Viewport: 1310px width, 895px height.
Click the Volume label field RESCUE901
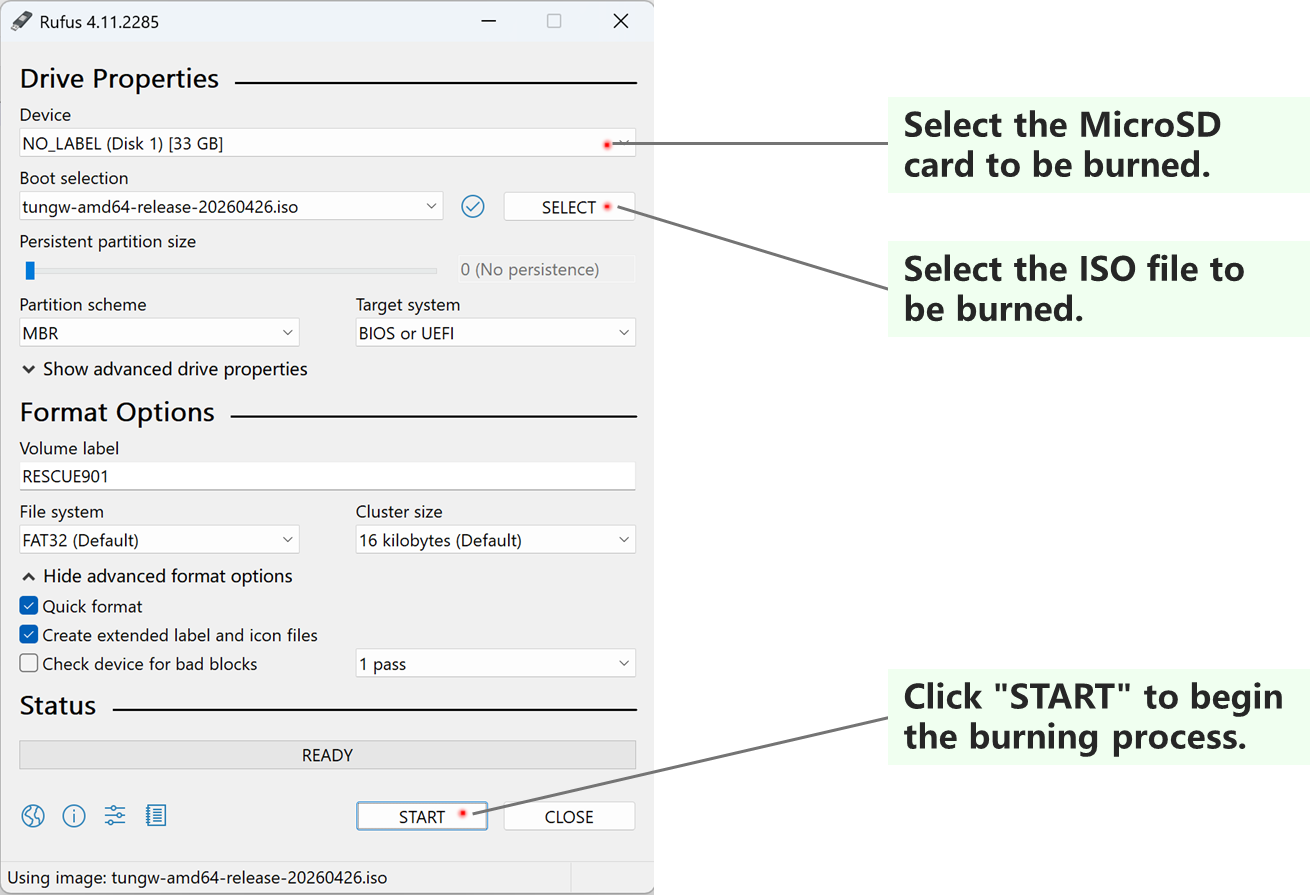(x=327, y=476)
